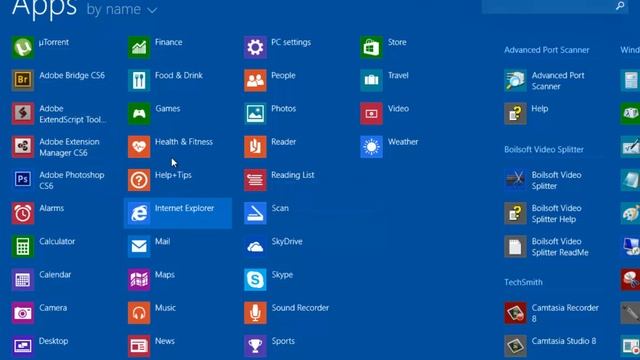Viewport: 640px width, 360px height.
Task: Open Adobe ExtendScript Toolkit icon
Action: tap(22, 113)
